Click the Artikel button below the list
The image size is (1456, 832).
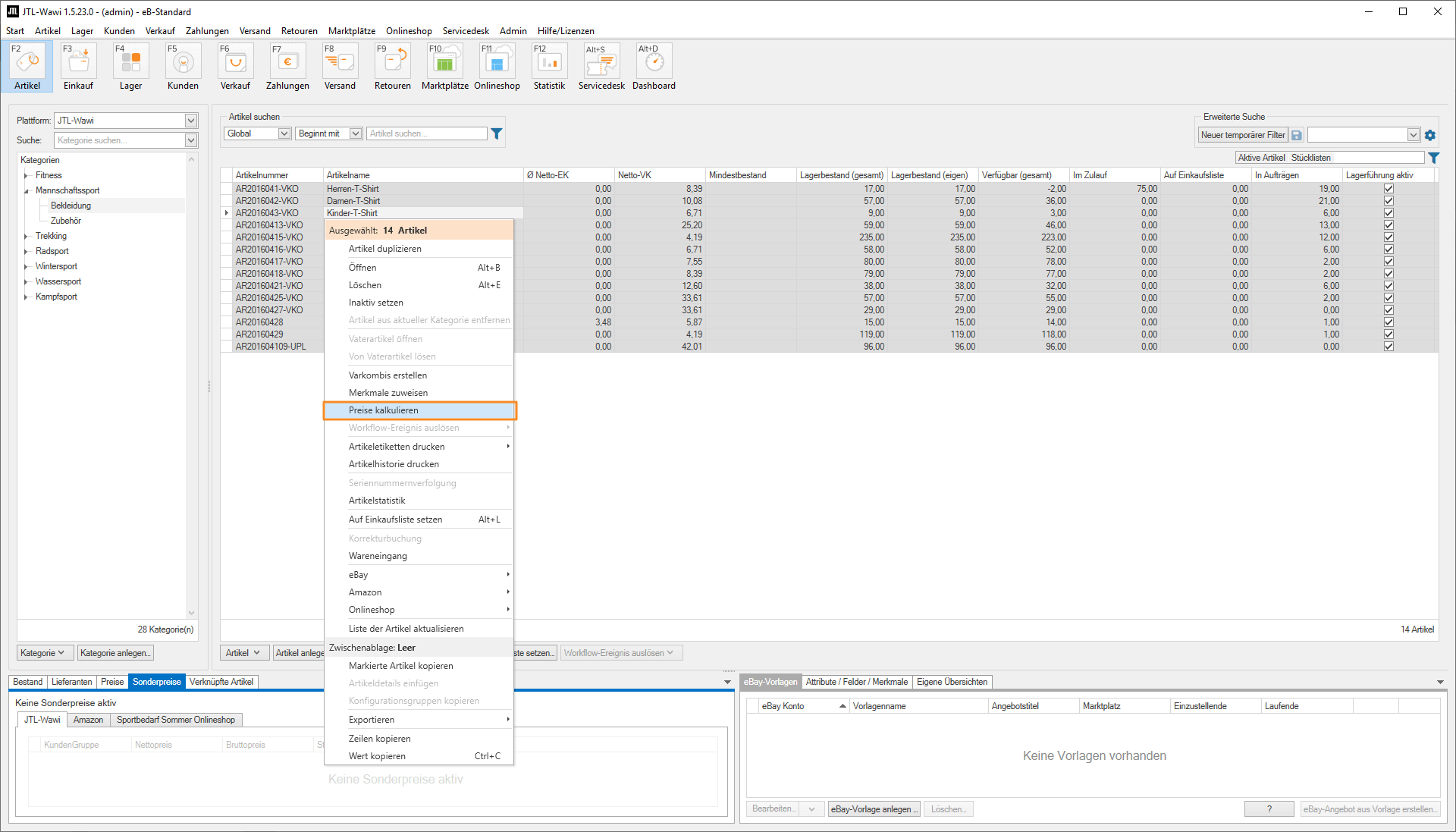[x=244, y=653]
